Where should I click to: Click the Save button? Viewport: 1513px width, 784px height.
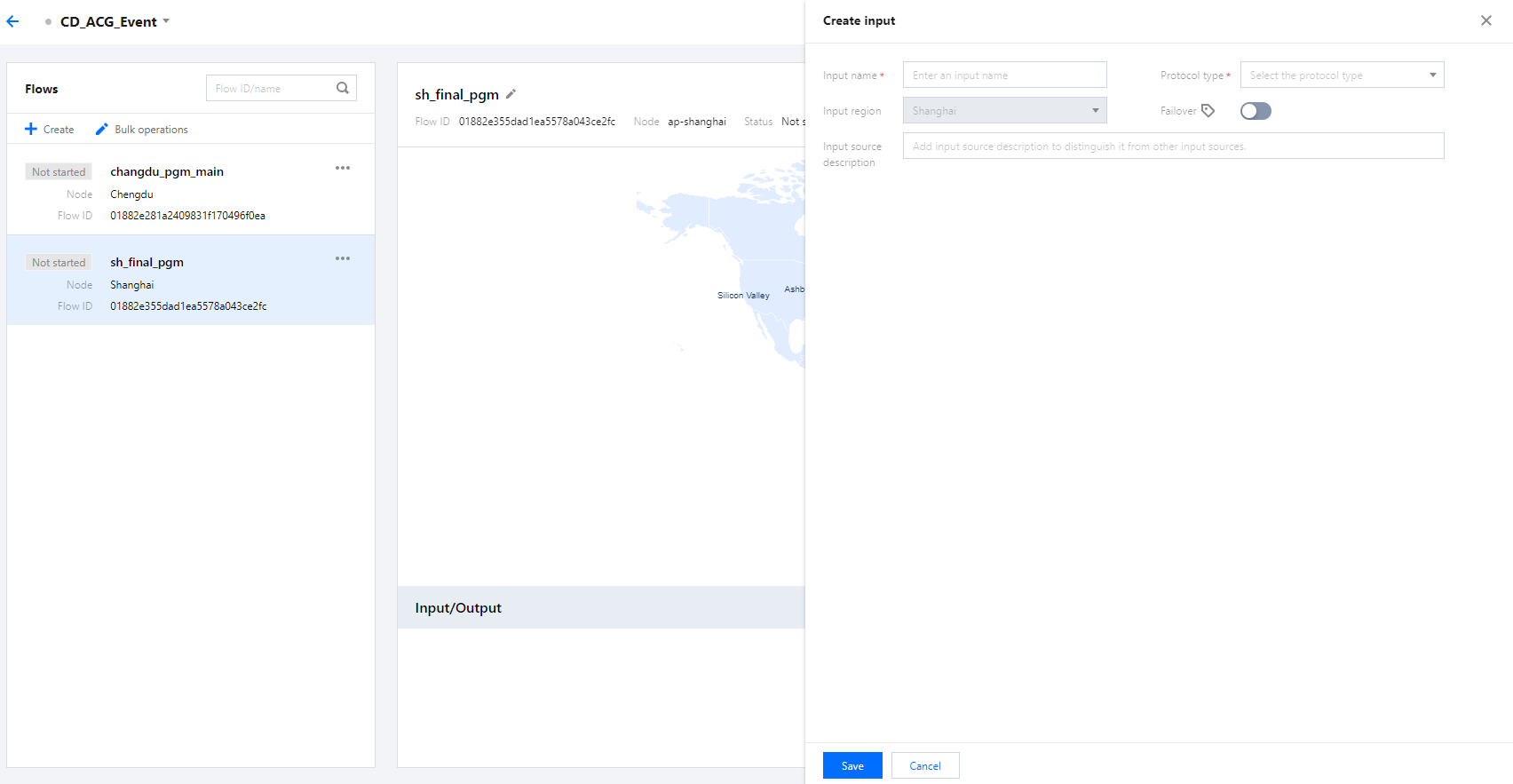pos(852,765)
